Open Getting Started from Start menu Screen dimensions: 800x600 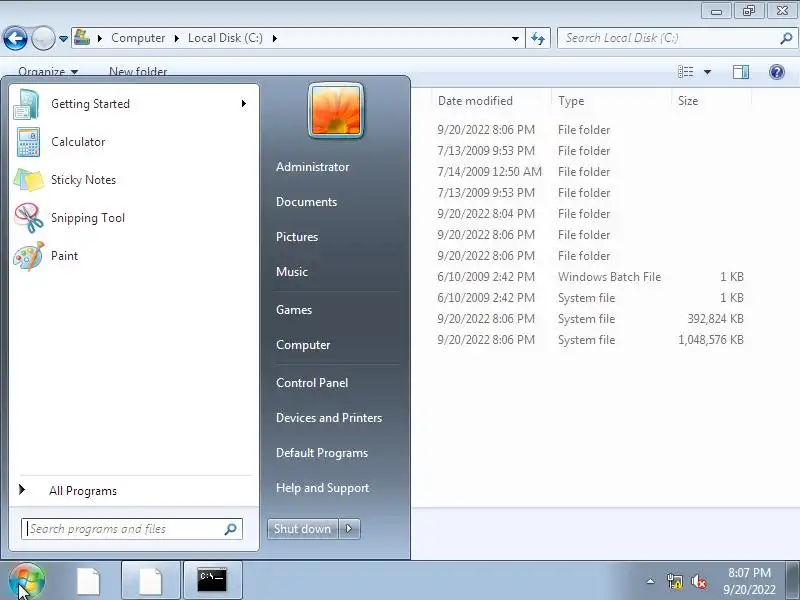pyautogui.click(x=134, y=104)
